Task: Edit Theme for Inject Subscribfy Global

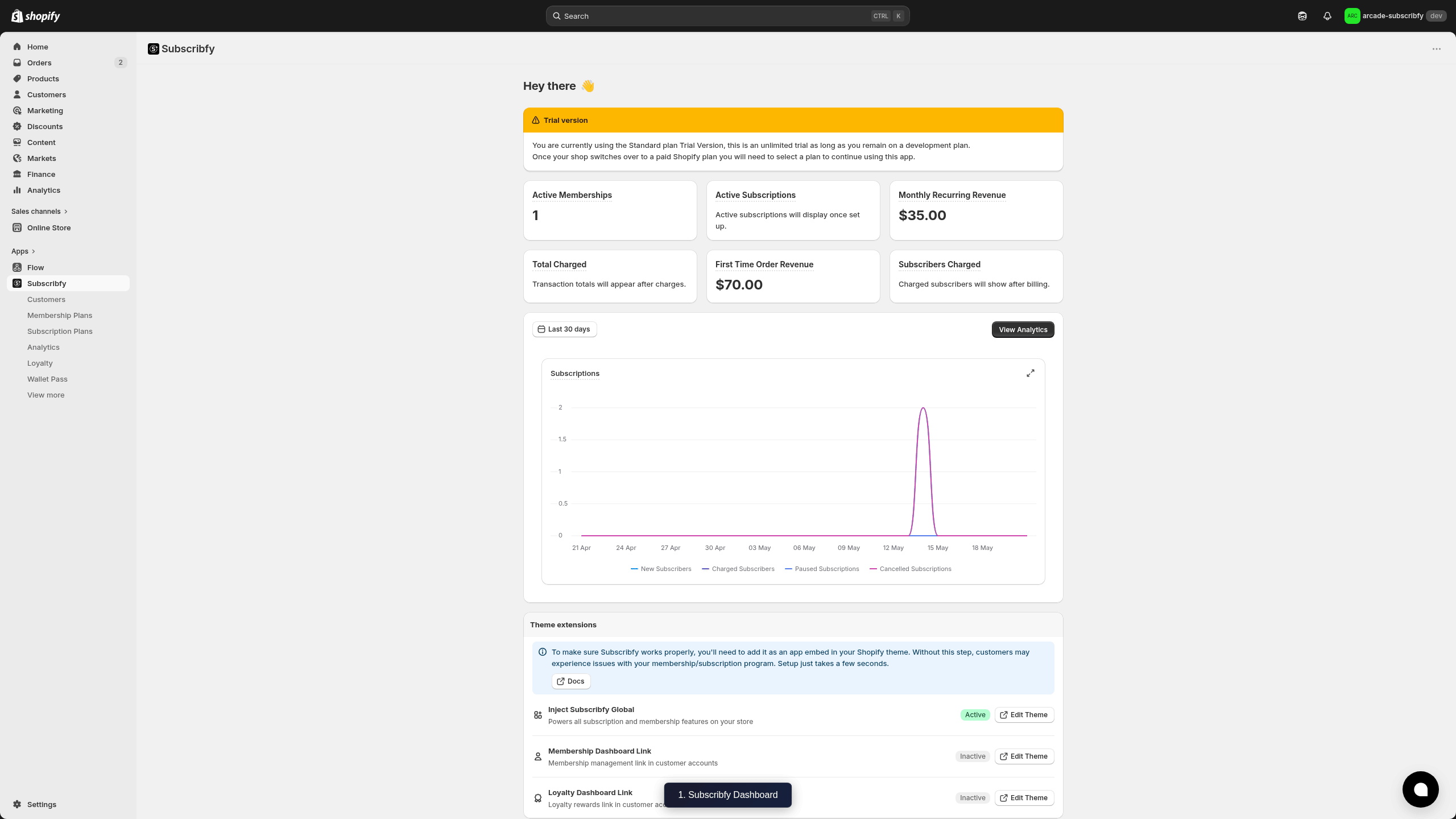Action: click(1024, 715)
